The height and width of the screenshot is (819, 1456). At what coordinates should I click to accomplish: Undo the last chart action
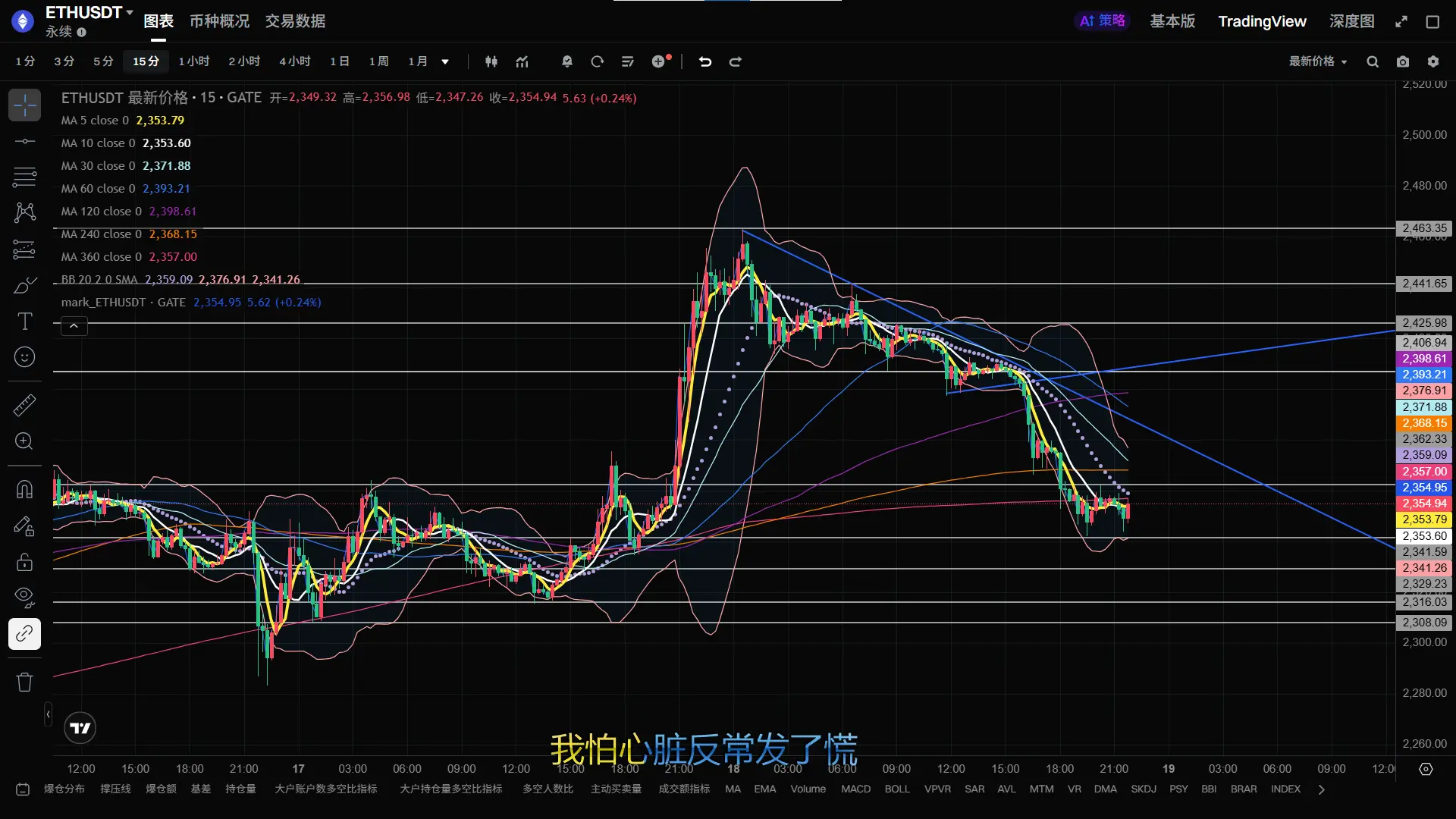[705, 61]
